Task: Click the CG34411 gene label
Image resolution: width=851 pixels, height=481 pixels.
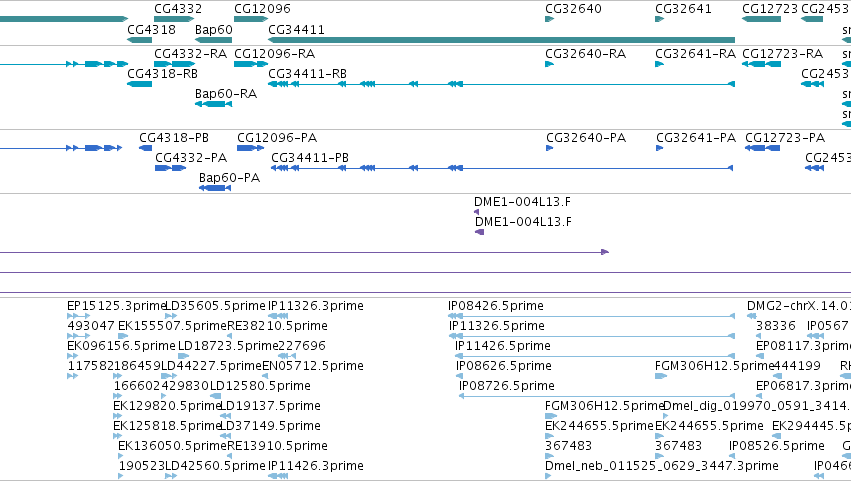Action: click(x=296, y=29)
